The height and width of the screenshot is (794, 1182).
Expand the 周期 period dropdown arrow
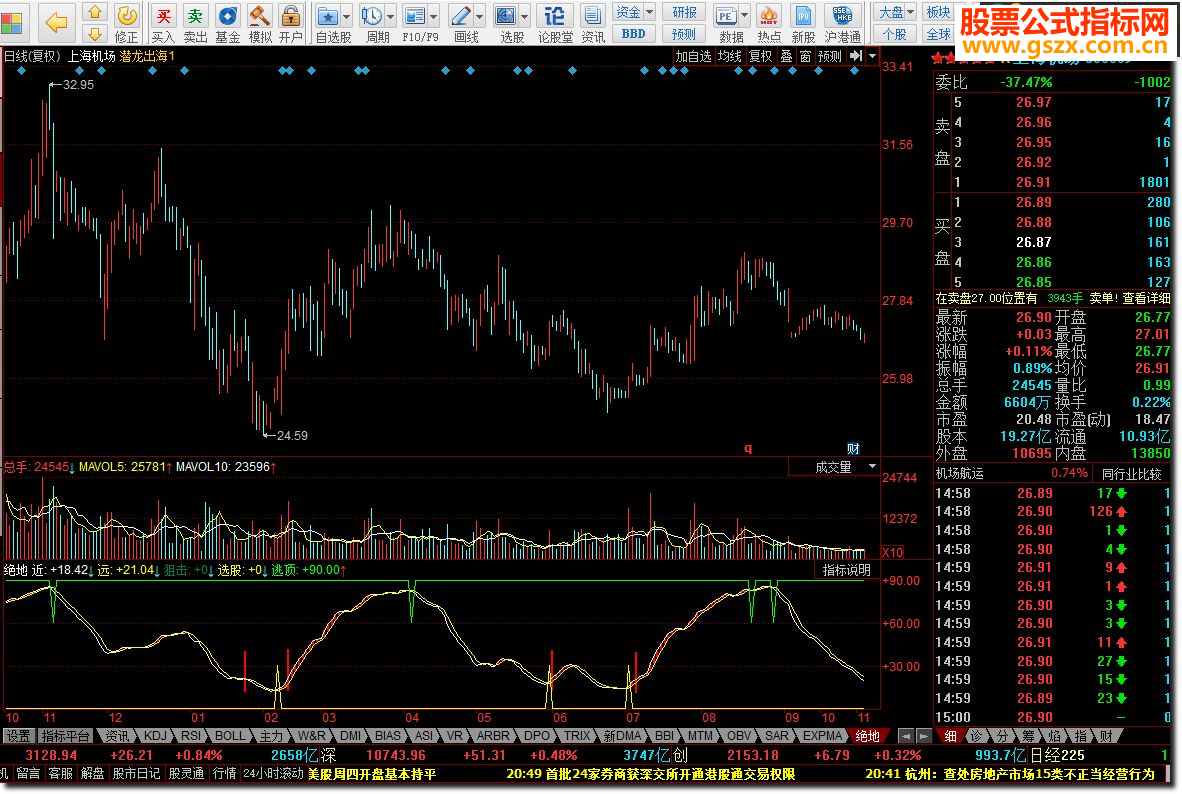click(389, 17)
